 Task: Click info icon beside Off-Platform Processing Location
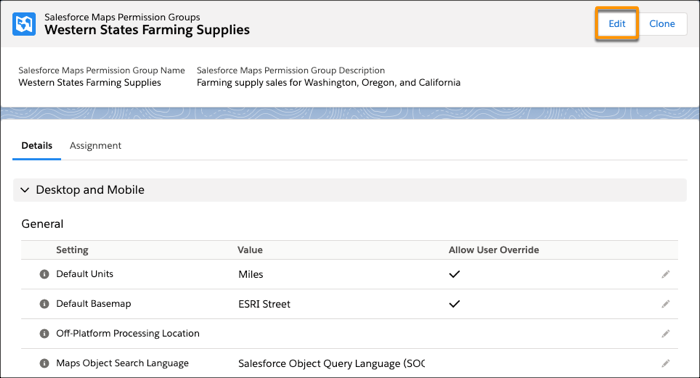(44, 333)
